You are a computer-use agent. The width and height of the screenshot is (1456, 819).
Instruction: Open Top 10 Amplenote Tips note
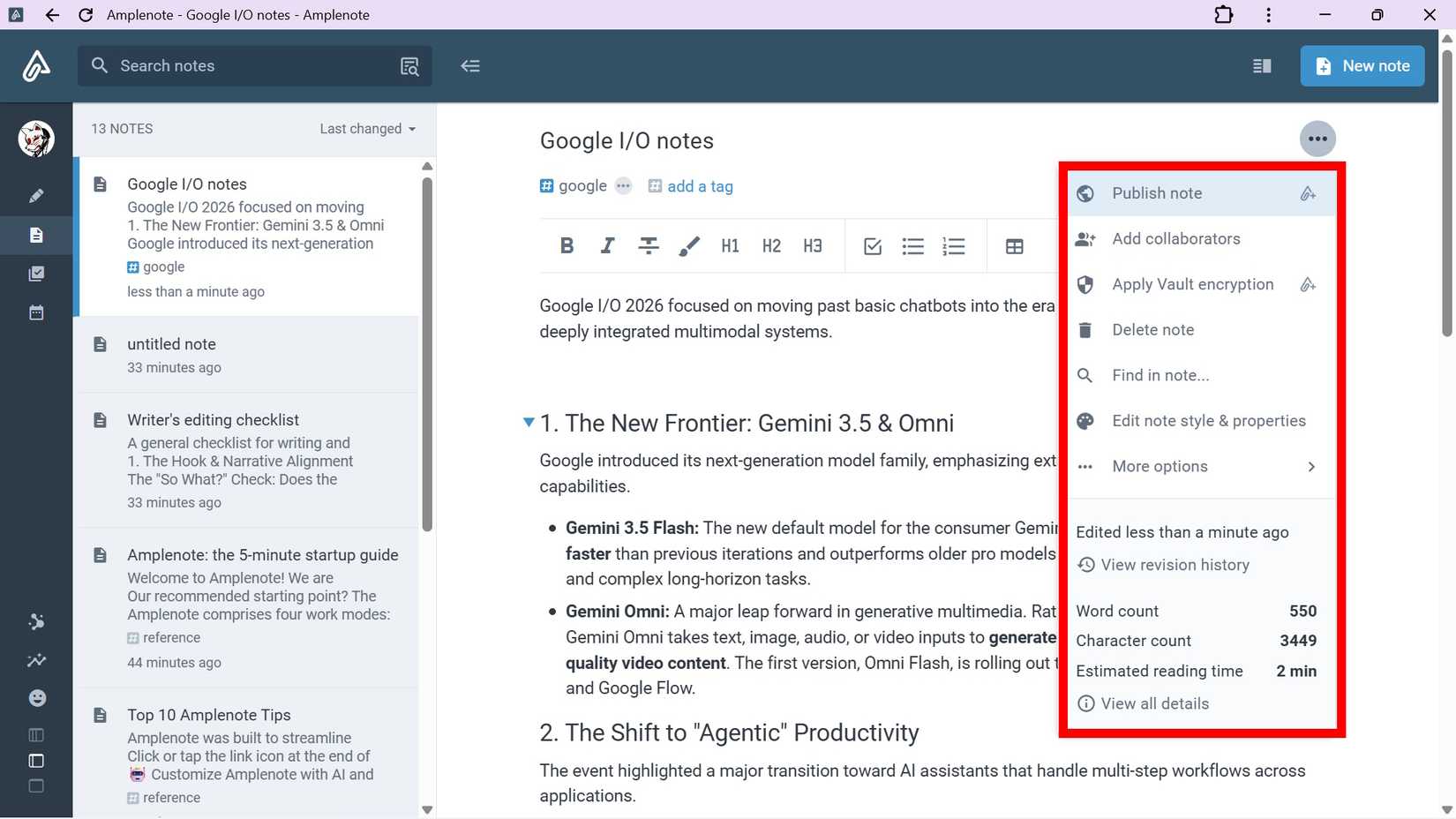coord(249,754)
